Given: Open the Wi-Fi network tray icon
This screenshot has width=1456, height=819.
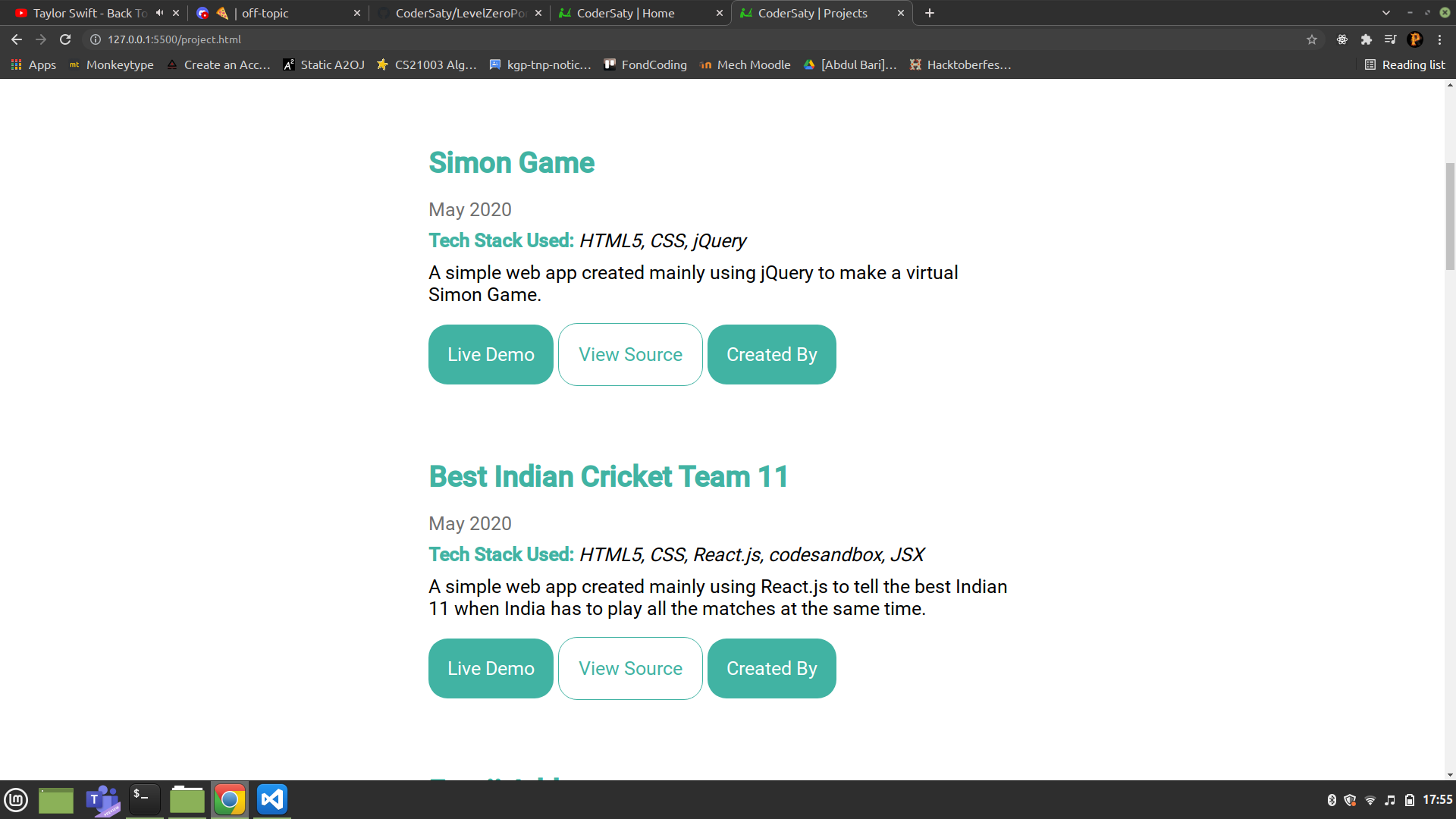Looking at the screenshot, I should click(1370, 800).
